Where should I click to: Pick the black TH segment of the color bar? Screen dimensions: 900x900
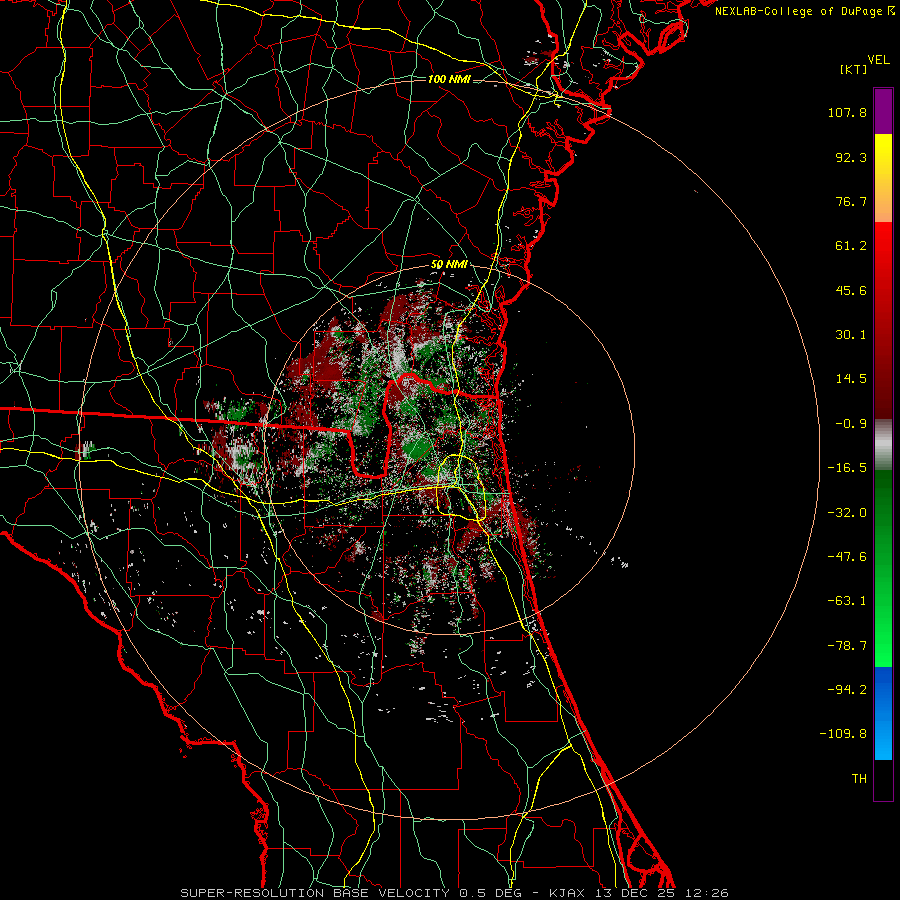pyautogui.click(x=883, y=780)
